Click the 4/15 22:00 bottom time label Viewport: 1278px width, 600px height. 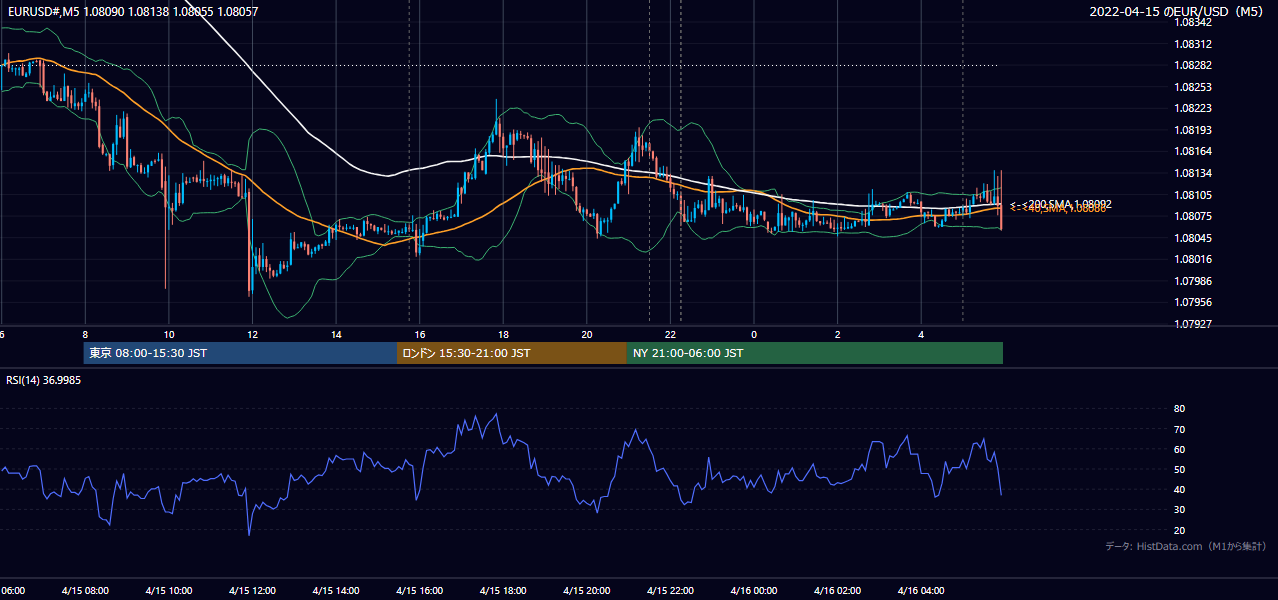[671, 591]
